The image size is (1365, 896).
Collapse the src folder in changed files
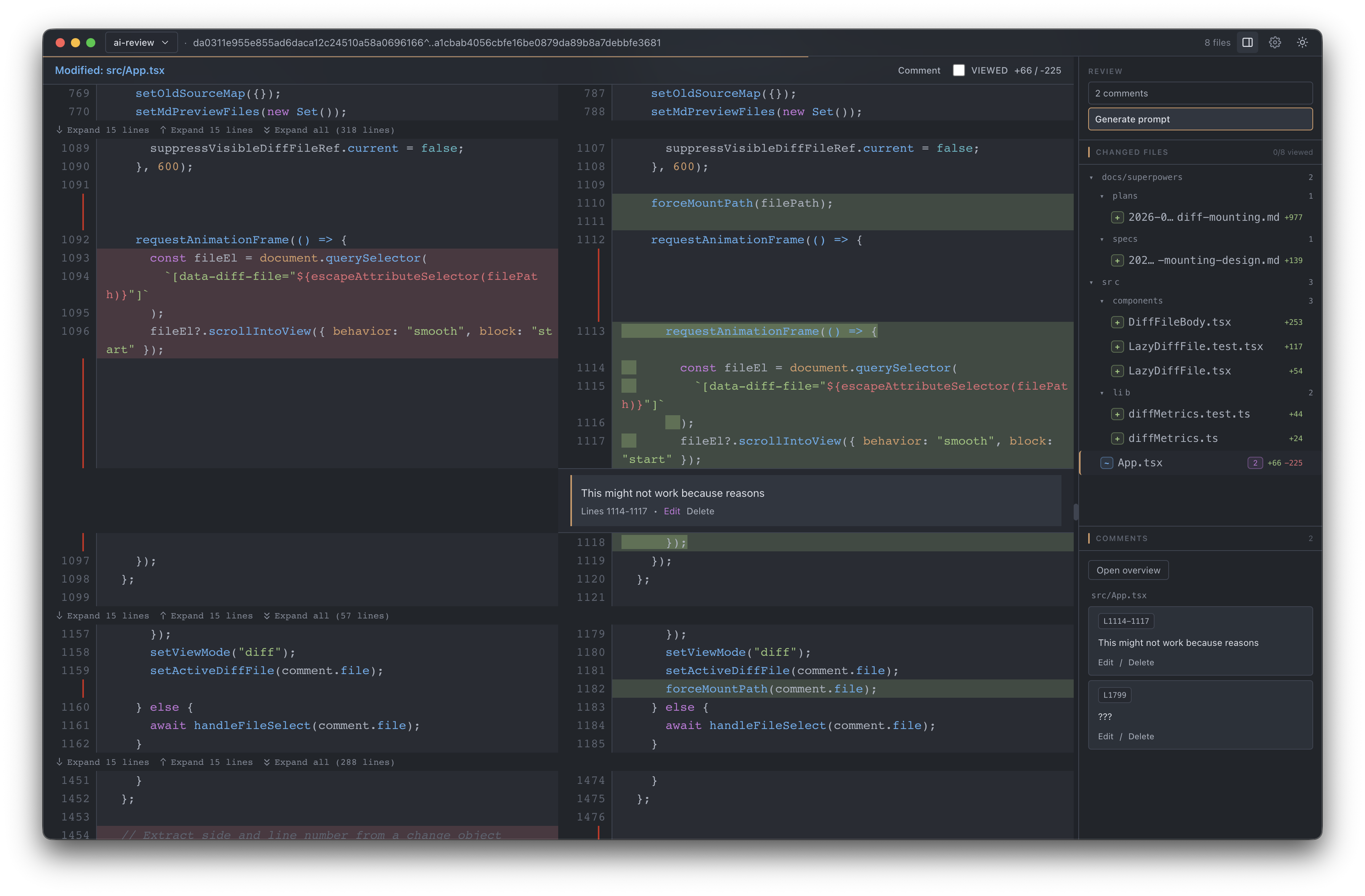click(1091, 282)
